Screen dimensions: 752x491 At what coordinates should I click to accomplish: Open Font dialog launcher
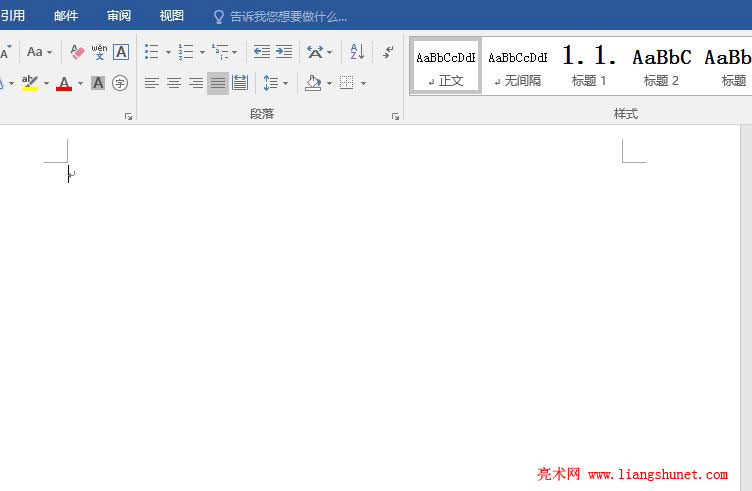[128, 117]
